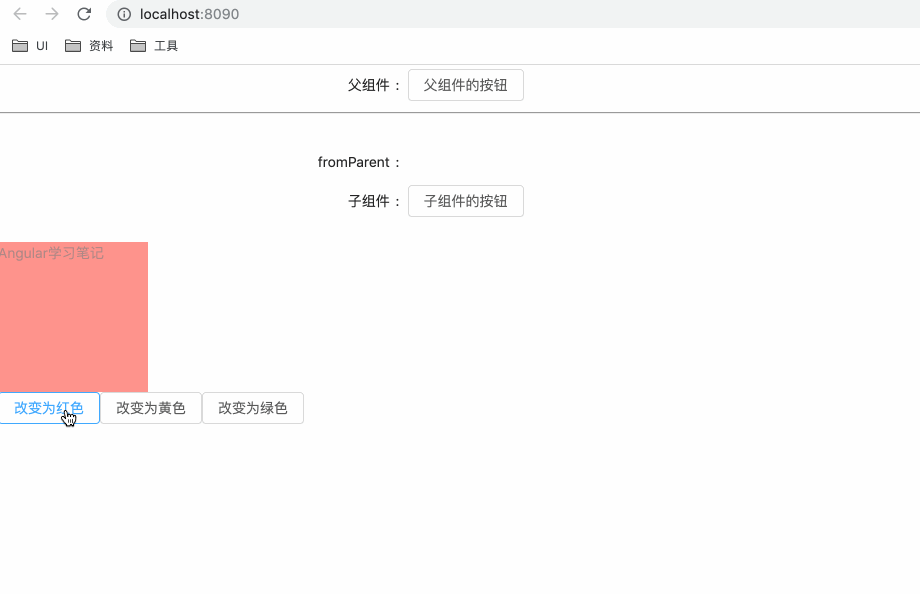
Task: Click the pink Angular学习笔记 box
Action: point(73,316)
